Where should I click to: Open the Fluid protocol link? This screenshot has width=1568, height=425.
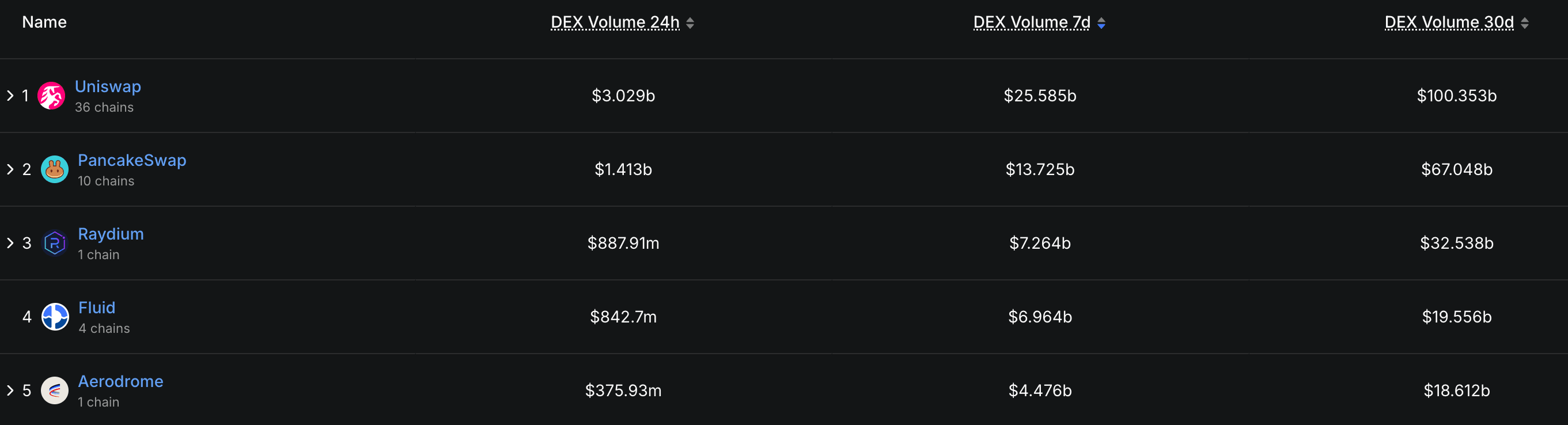pyautogui.click(x=97, y=308)
